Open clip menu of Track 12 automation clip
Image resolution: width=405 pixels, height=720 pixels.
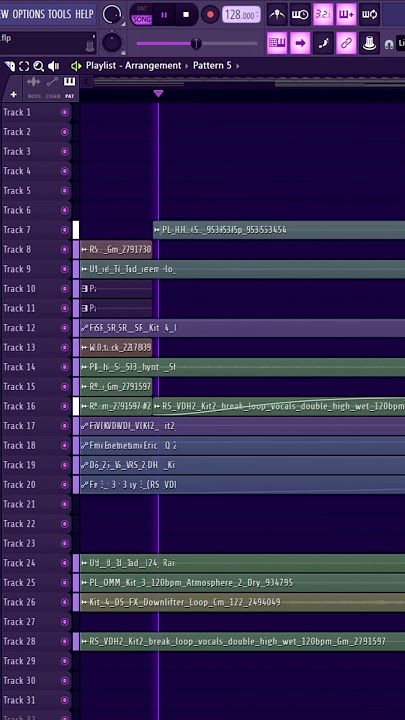click(x=84, y=328)
